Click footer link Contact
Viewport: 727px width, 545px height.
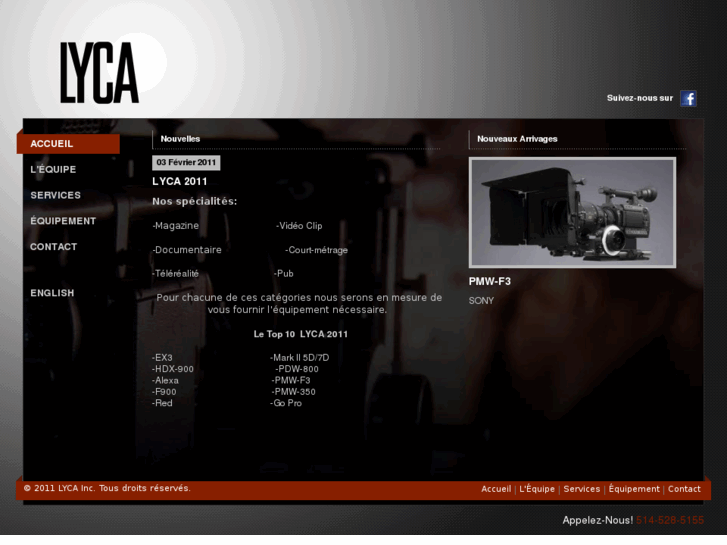tap(684, 489)
